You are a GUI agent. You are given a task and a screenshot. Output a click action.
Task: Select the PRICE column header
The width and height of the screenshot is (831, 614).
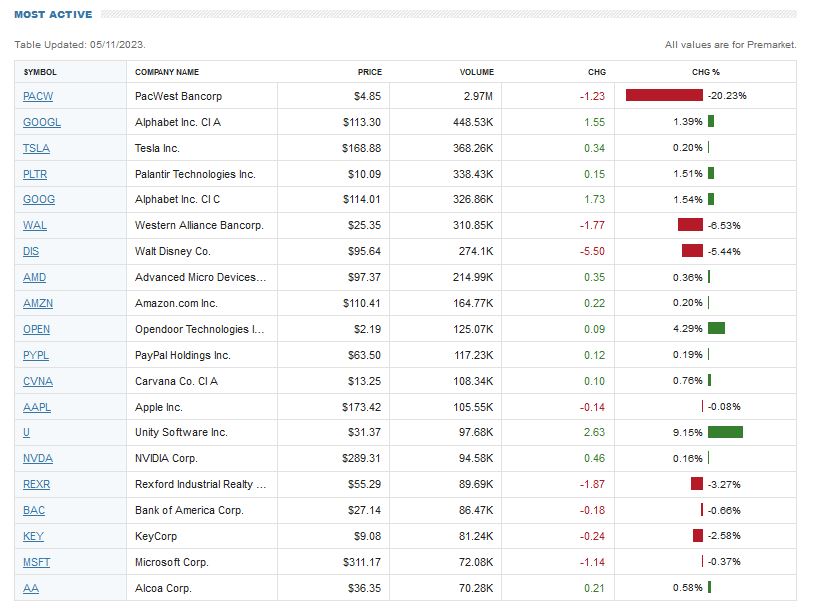pos(370,72)
